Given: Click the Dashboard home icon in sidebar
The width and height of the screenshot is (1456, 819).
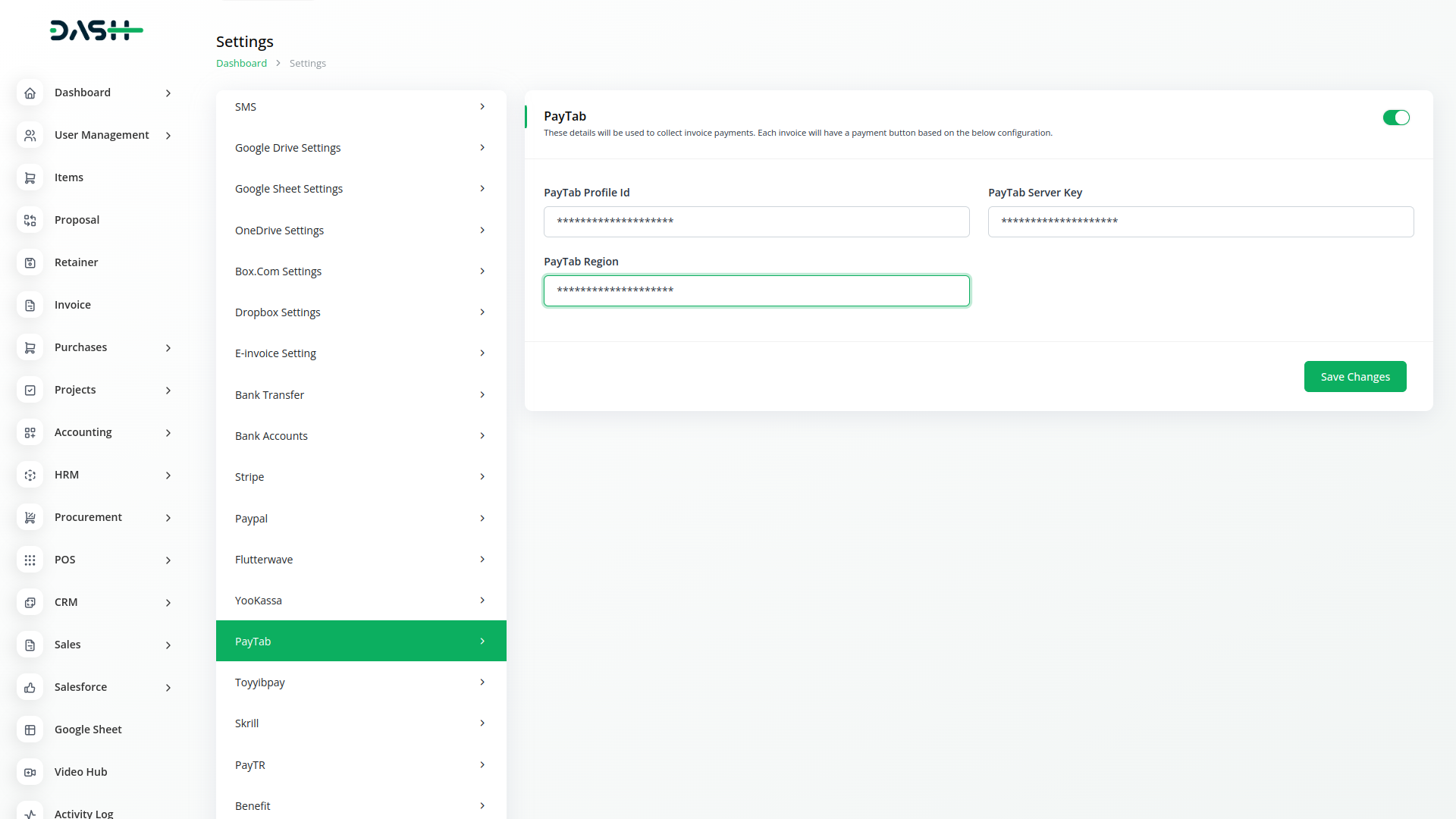Looking at the screenshot, I should click(30, 93).
